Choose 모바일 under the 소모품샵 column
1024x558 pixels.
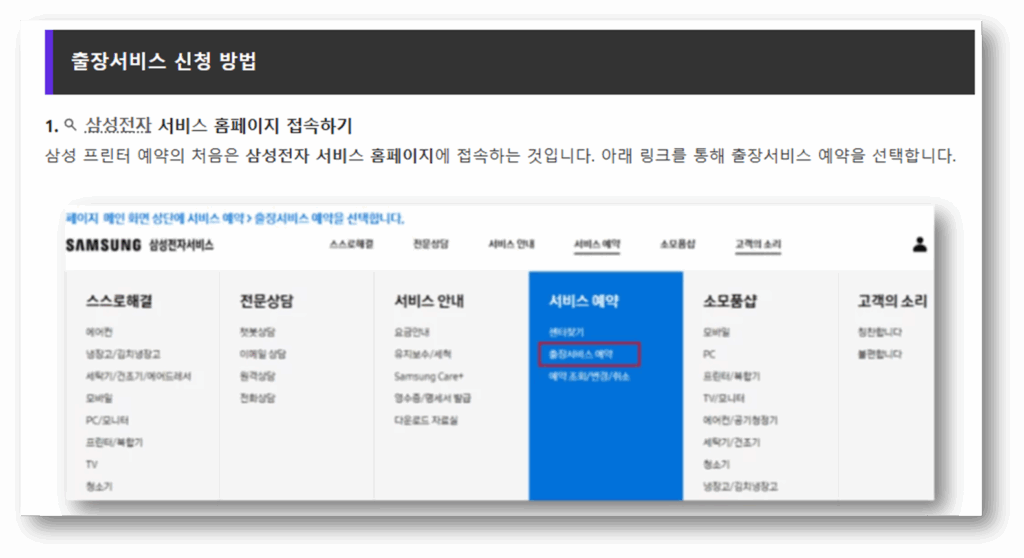point(716,332)
